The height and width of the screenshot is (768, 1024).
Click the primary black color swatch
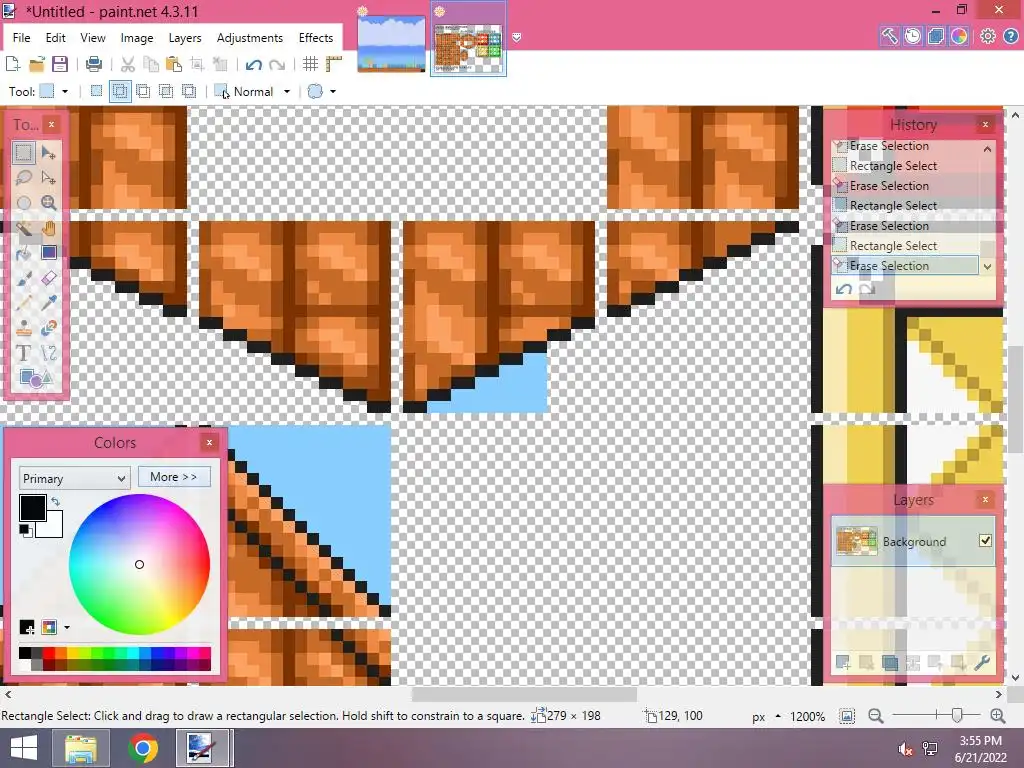[x=32, y=507]
